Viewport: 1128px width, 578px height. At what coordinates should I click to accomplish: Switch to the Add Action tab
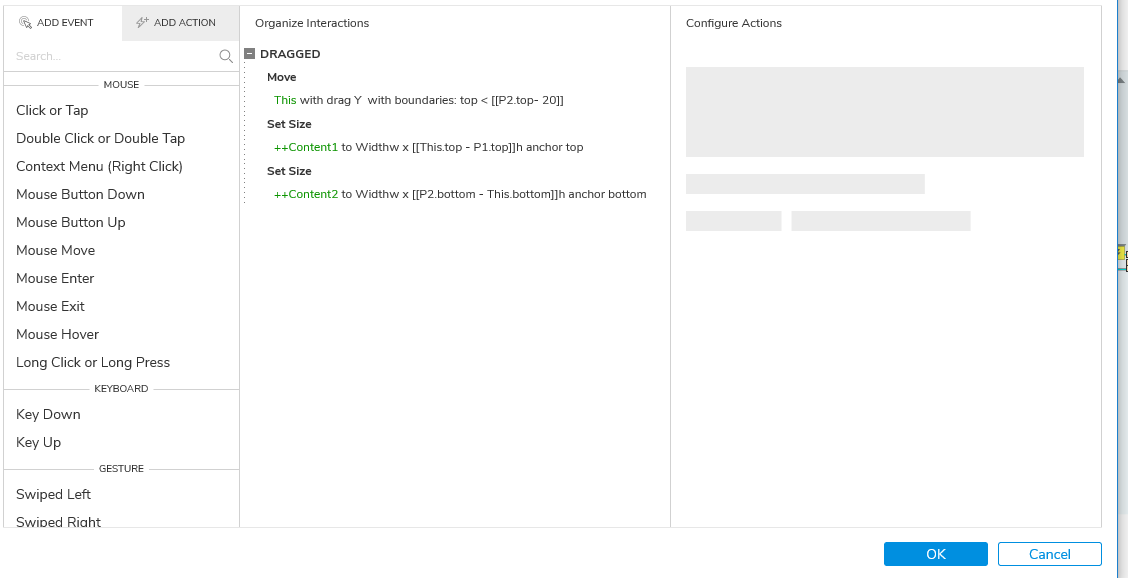tap(181, 23)
